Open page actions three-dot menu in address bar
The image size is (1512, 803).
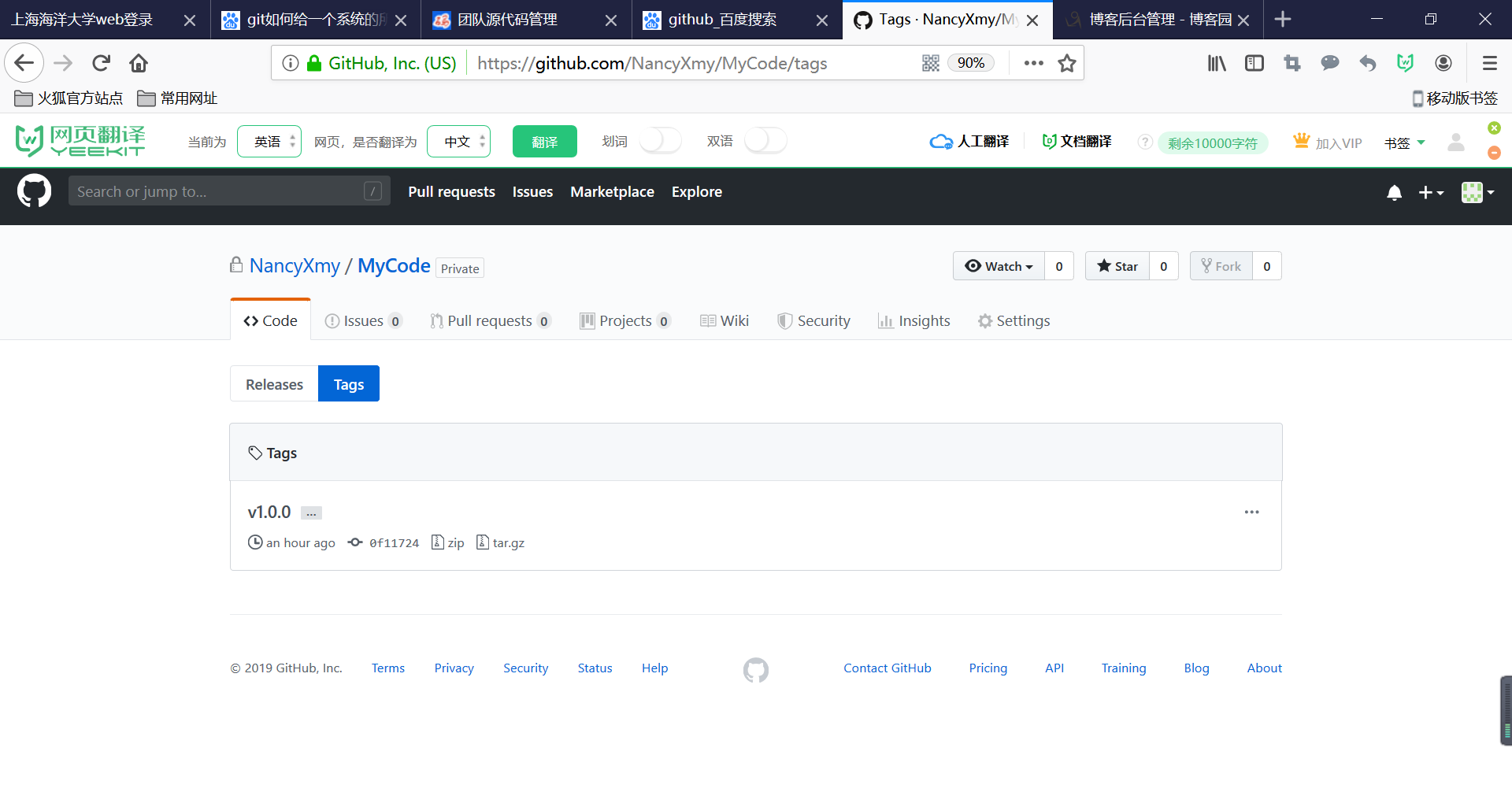pos(1033,63)
